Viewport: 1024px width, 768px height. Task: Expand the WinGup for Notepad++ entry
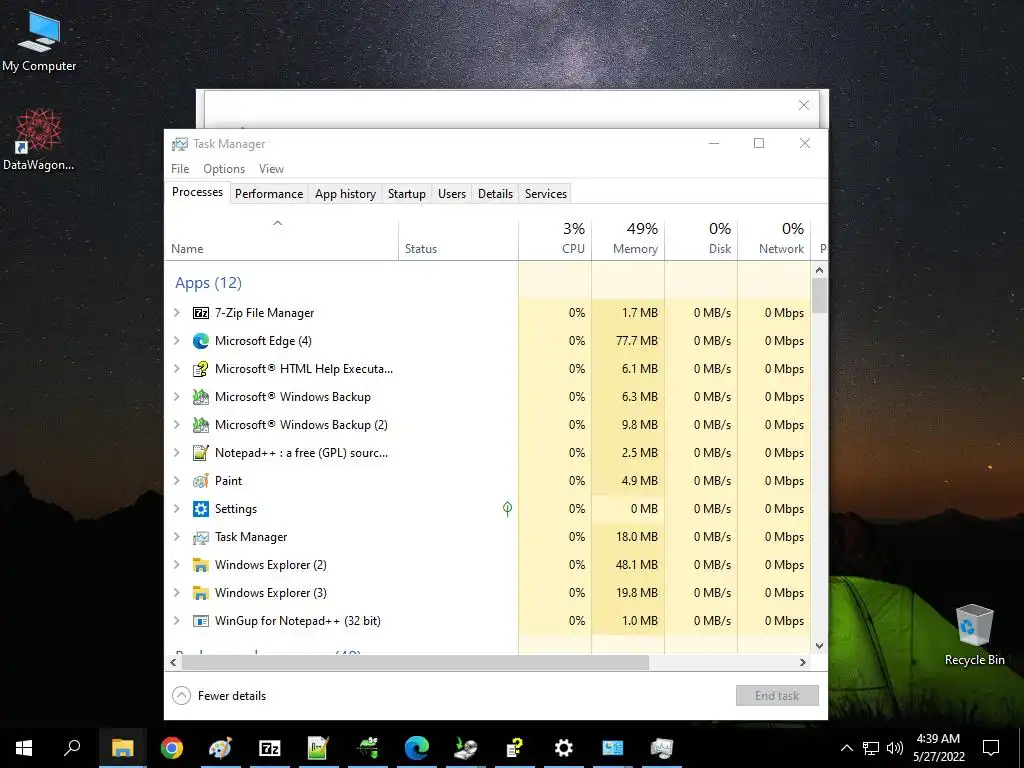(x=176, y=621)
